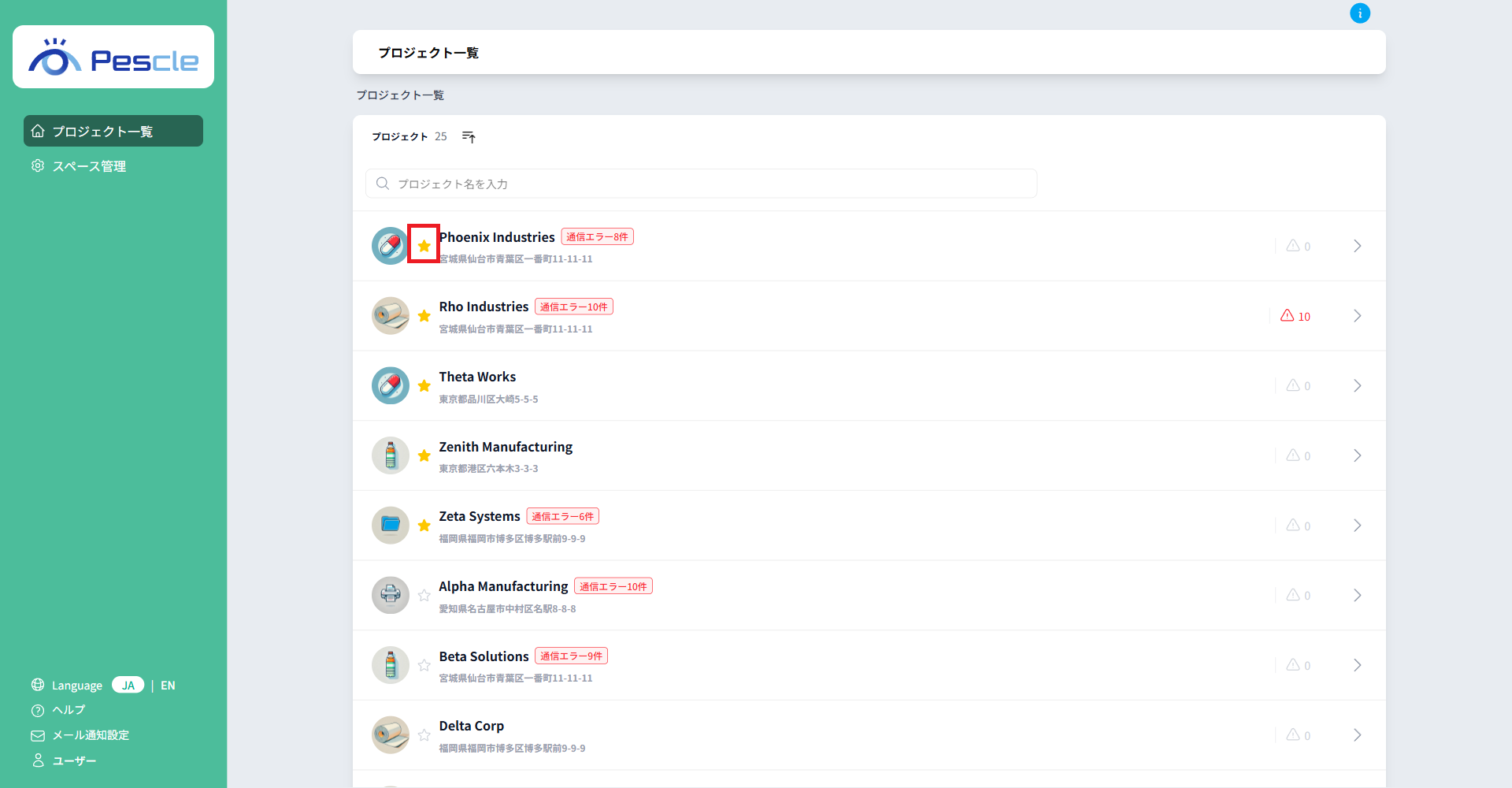Favorite Delta Corp with star
This screenshot has width=1512, height=788.
point(424,735)
